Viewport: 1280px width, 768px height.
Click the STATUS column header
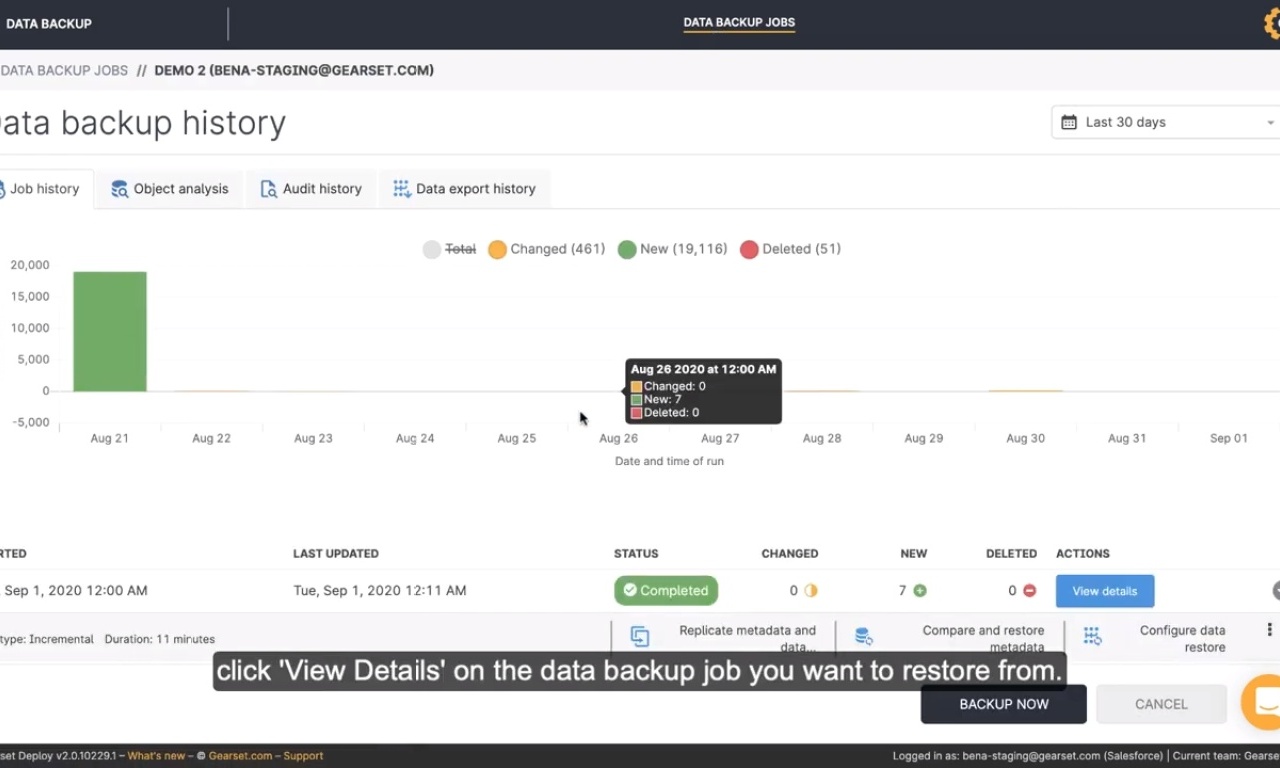click(636, 554)
